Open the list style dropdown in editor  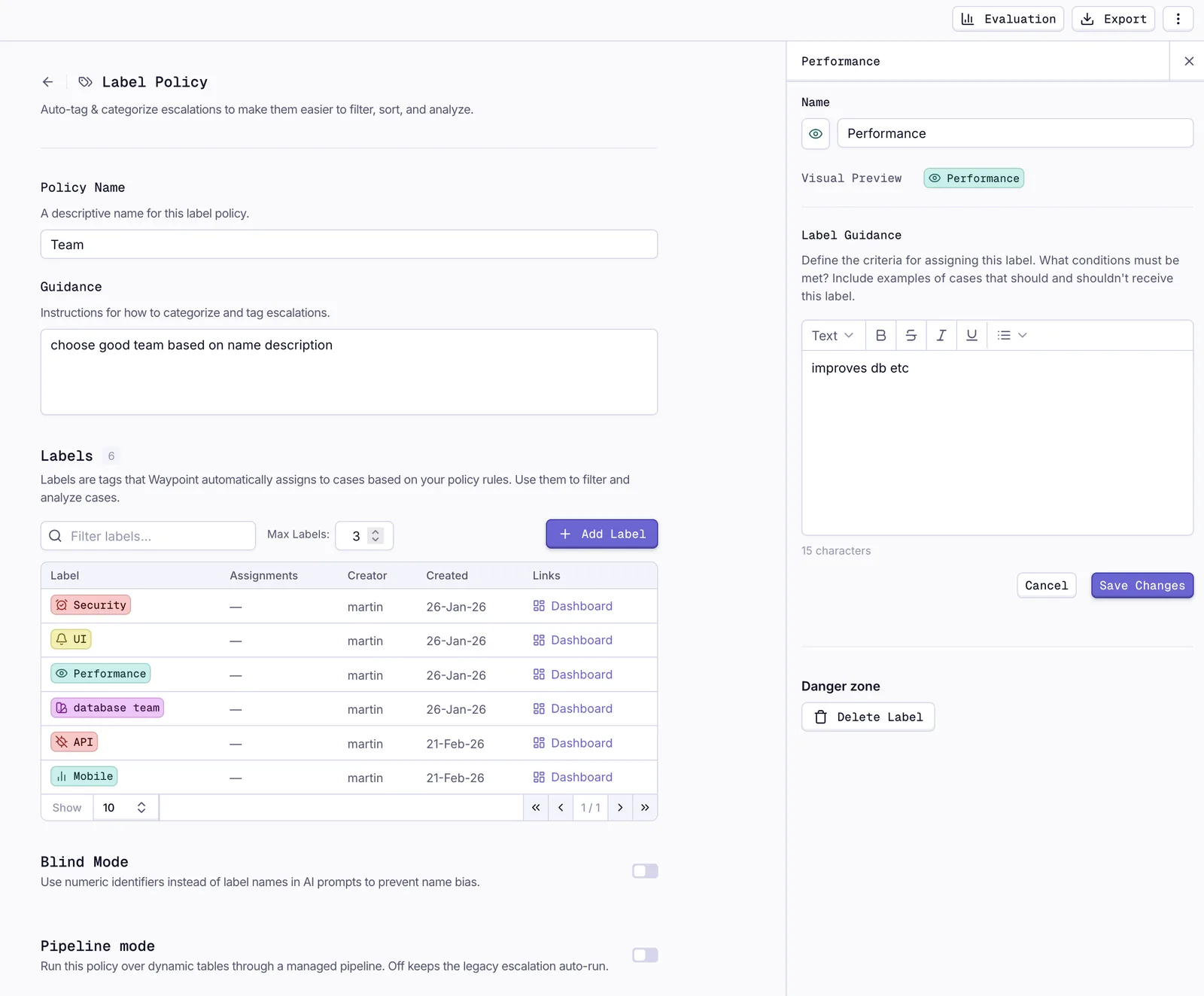pyautogui.click(x=1012, y=336)
